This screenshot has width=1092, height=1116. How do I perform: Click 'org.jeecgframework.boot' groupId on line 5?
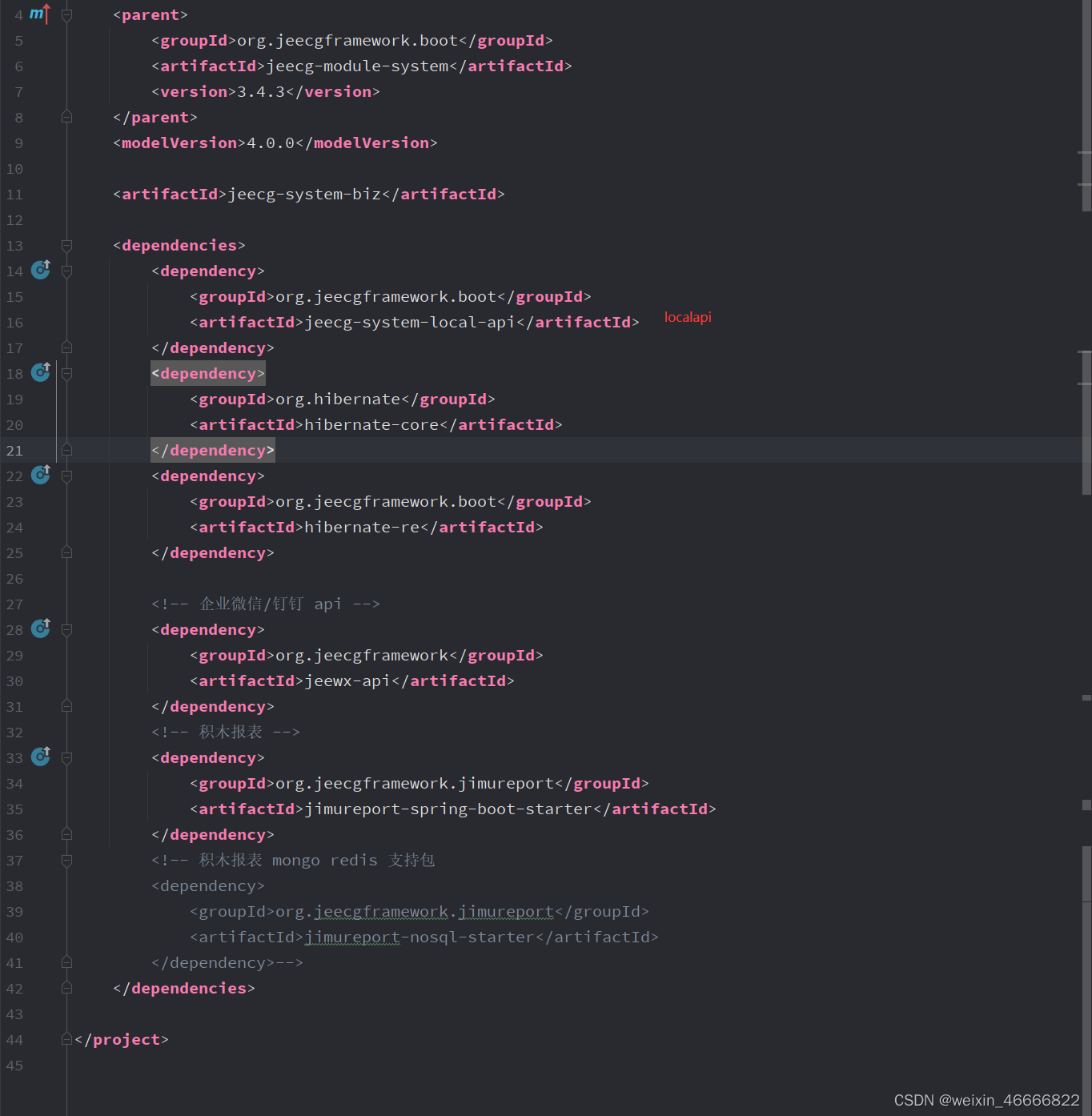coord(347,41)
